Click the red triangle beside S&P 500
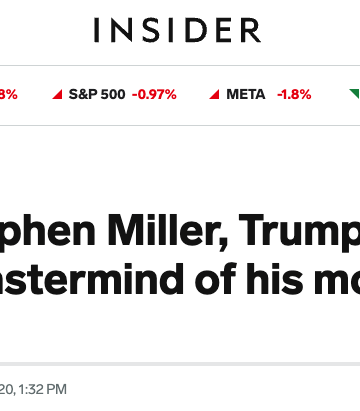 coord(57,95)
